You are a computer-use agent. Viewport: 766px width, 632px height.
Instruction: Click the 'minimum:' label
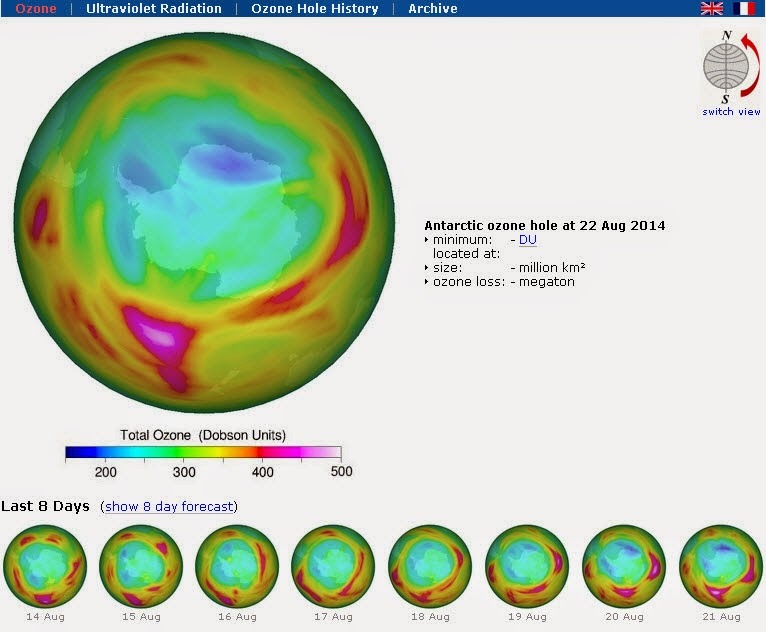coord(463,240)
